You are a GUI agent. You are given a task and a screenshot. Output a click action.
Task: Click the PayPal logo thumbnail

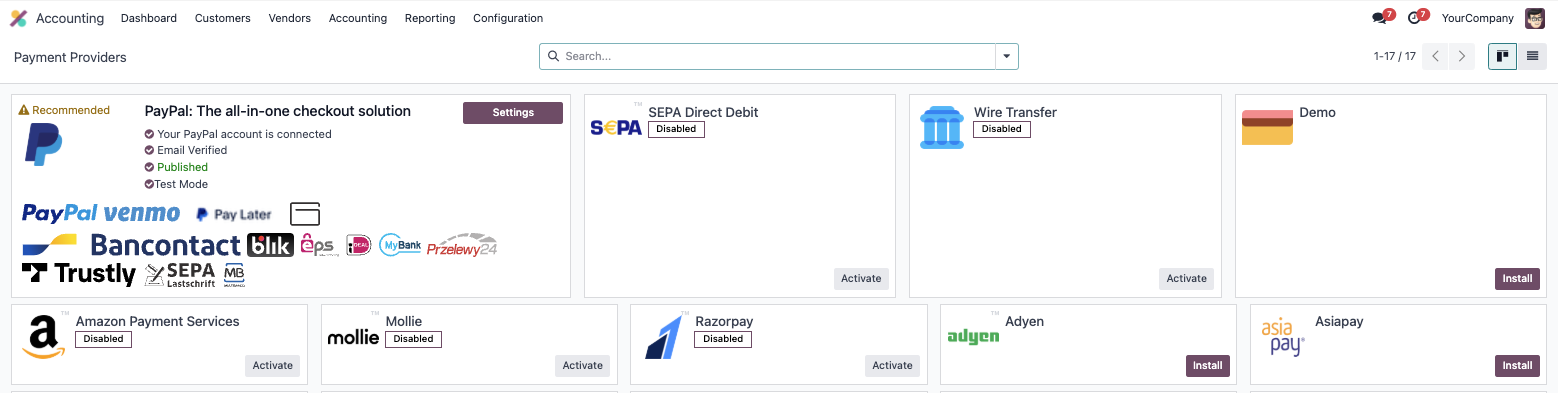pos(43,144)
